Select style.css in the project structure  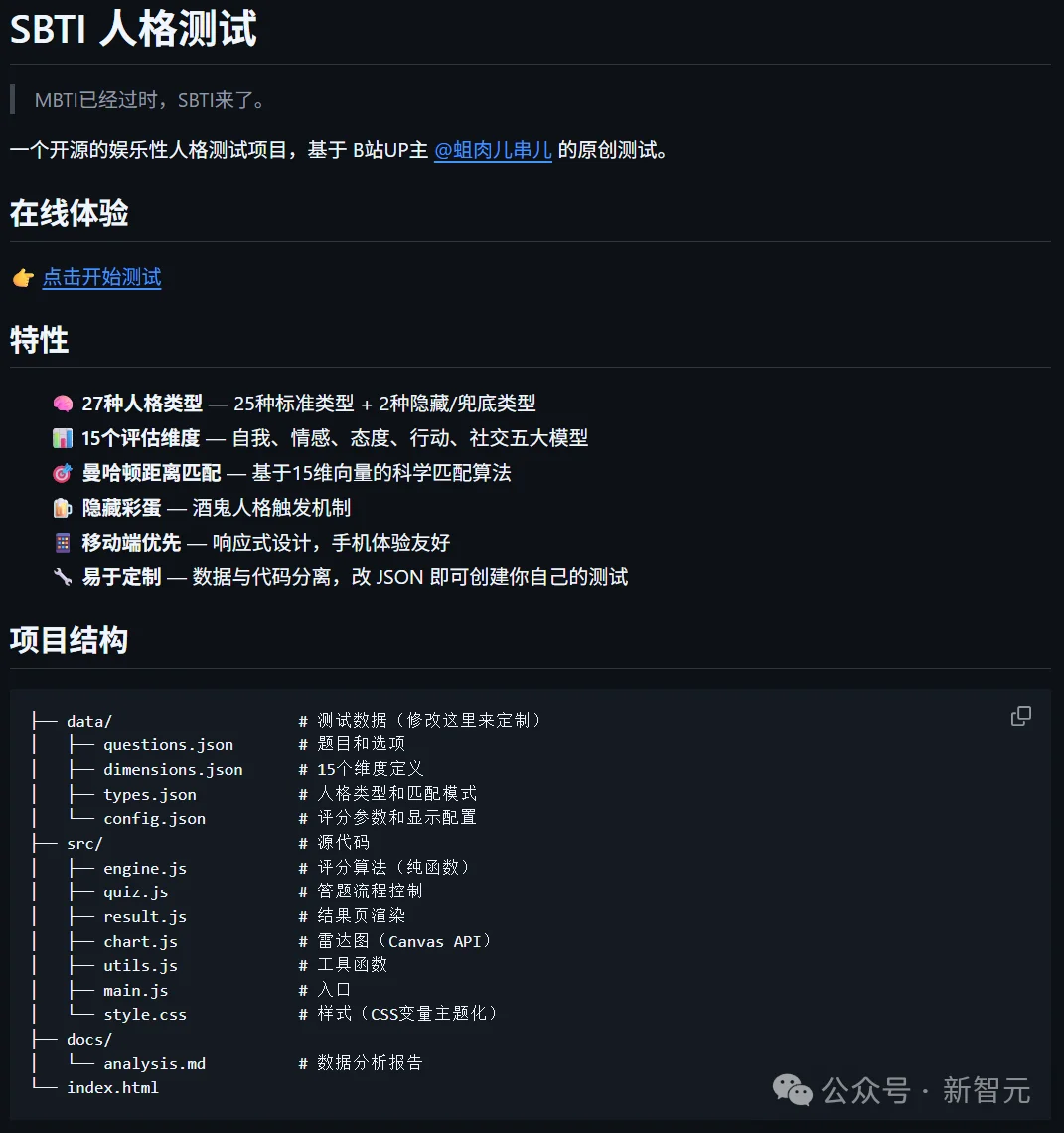145,1014
